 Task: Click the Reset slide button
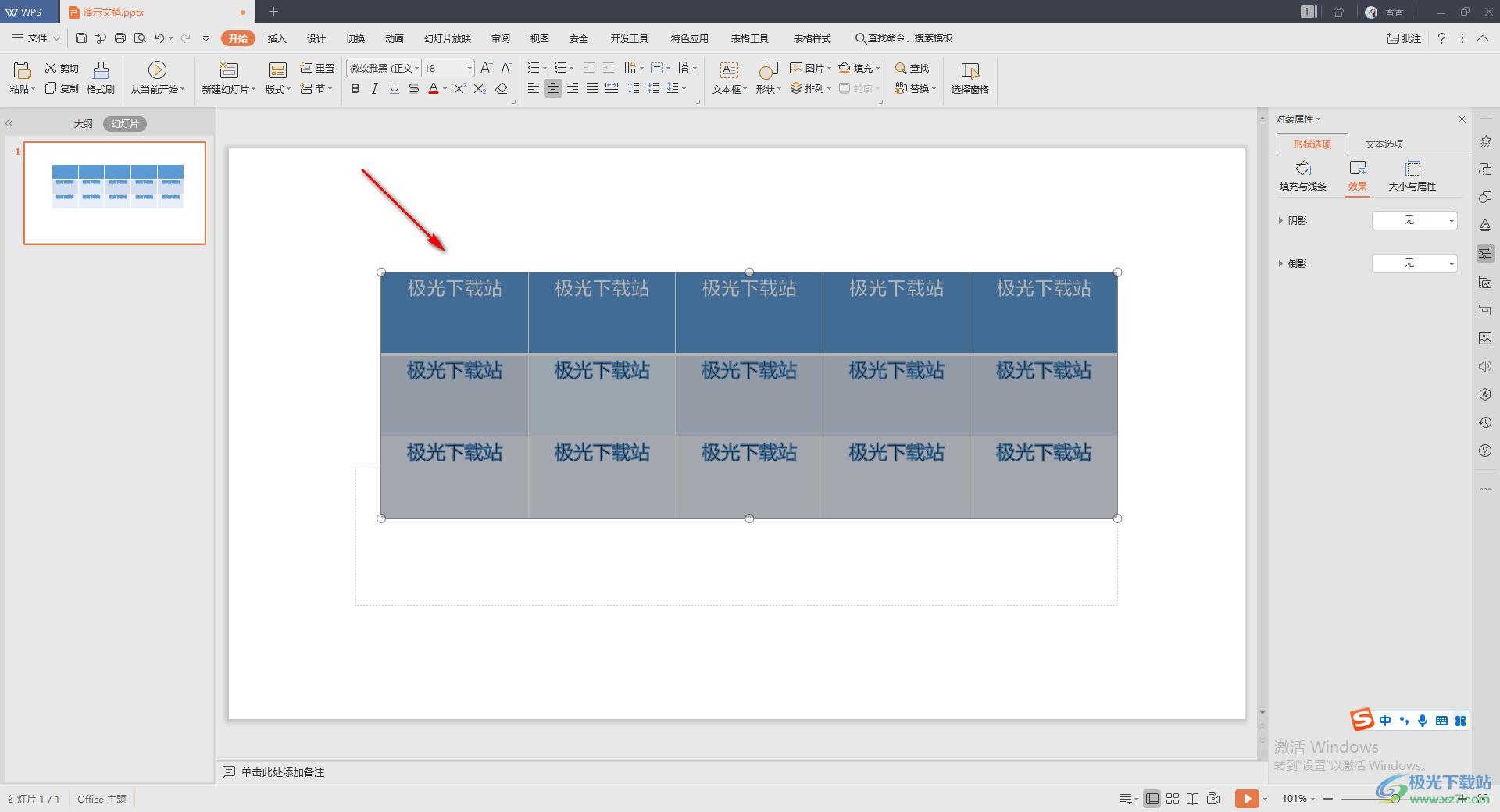[x=317, y=68]
